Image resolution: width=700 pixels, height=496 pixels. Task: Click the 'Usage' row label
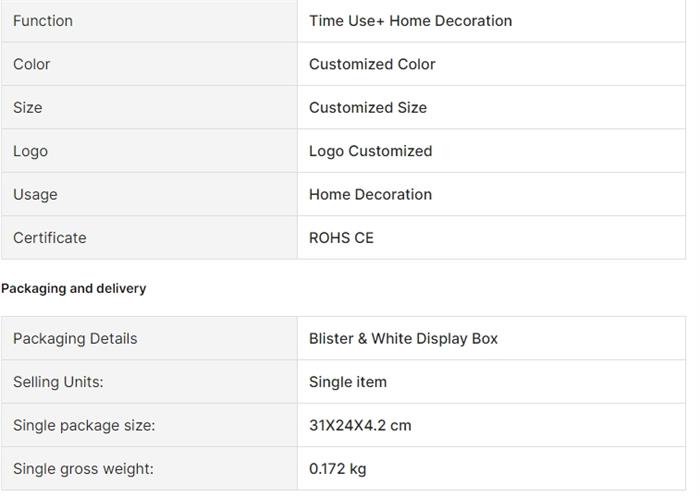click(35, 195)
